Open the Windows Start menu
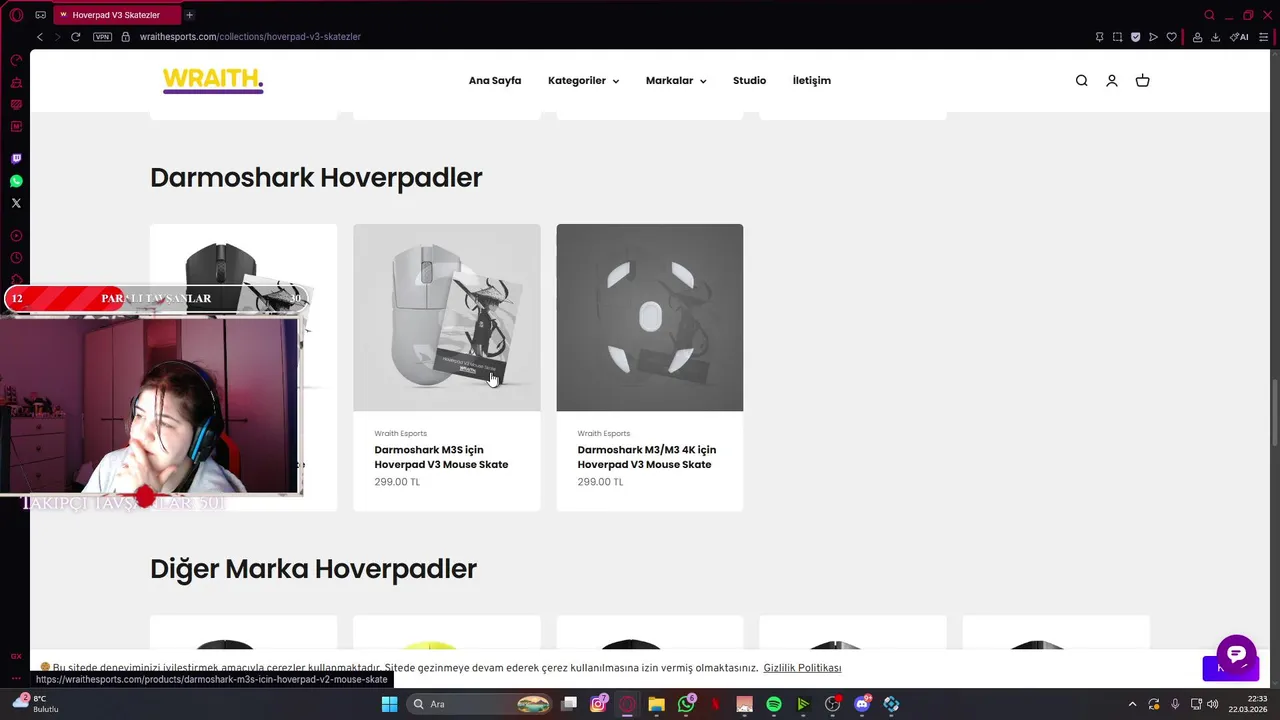The width and height of the screenshot is (1280, 720). coord(389,704)
